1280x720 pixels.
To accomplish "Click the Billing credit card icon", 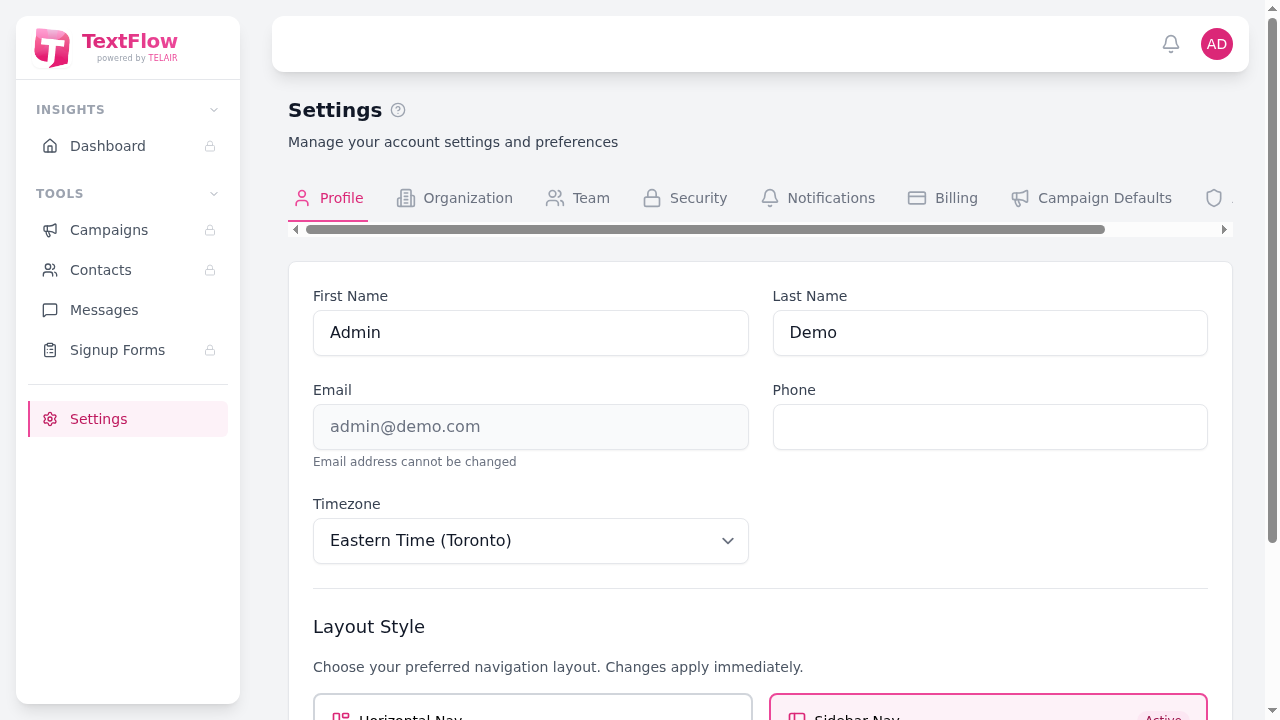I will point(916,198).
